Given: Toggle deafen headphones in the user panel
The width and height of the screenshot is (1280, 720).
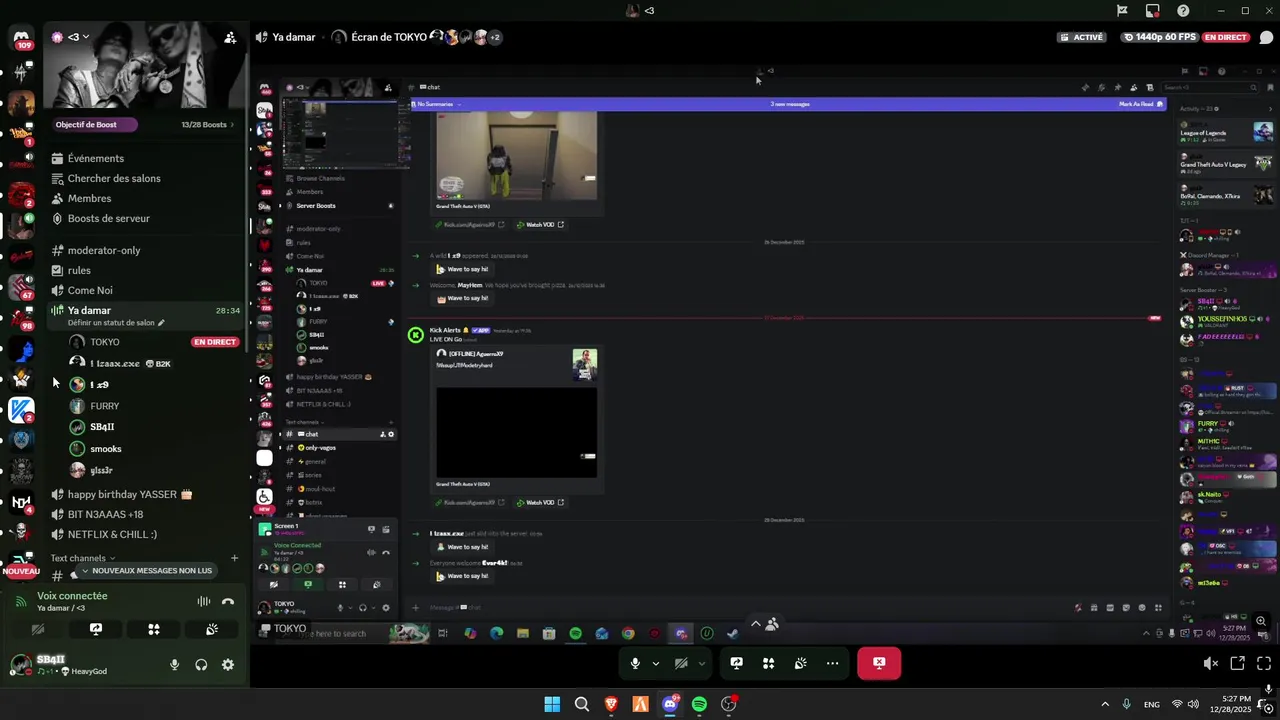Looking at the screenshot, I should [201, 665].
